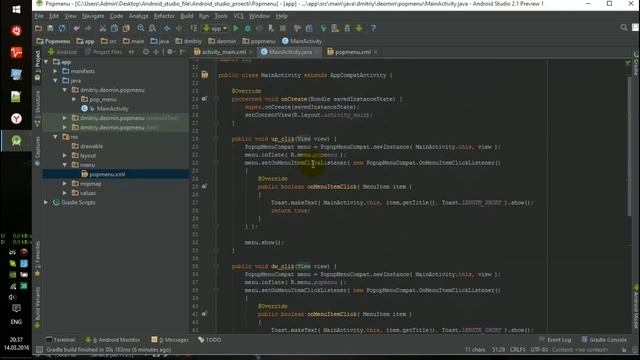Click the Cut scissors icon
Screen dimensions: 640x360
tap(102, 28)
